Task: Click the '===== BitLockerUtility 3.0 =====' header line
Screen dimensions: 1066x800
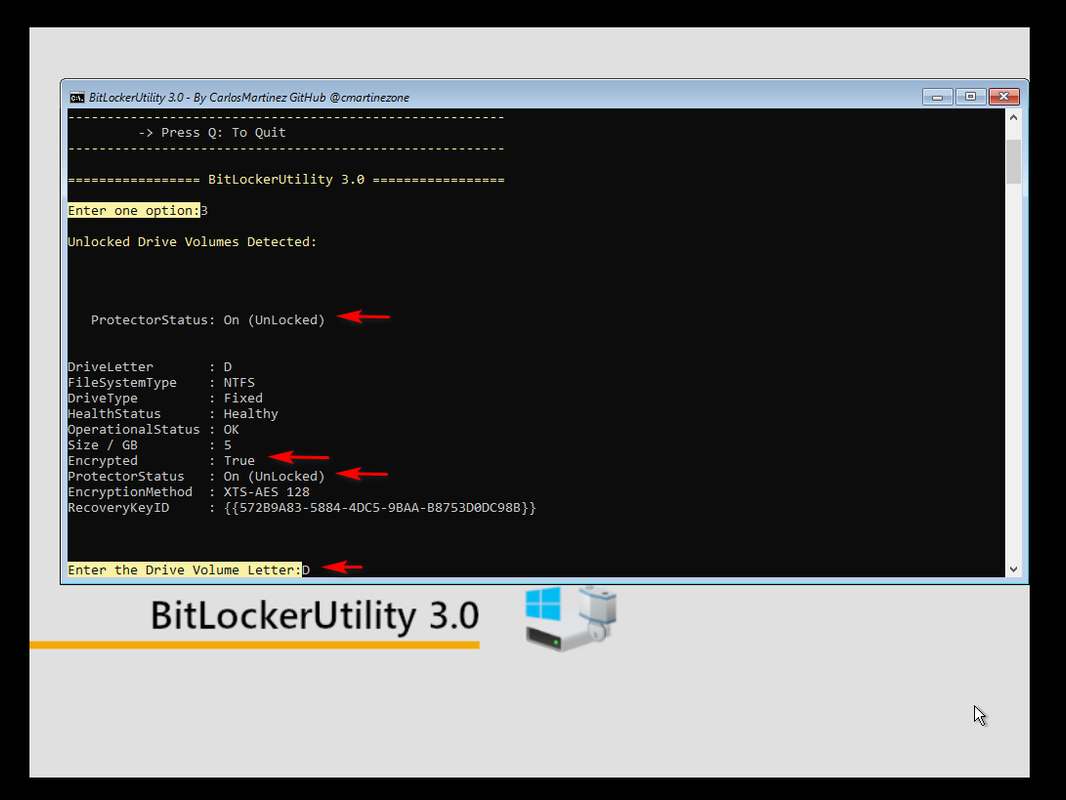Action: [x=286, y=179]
